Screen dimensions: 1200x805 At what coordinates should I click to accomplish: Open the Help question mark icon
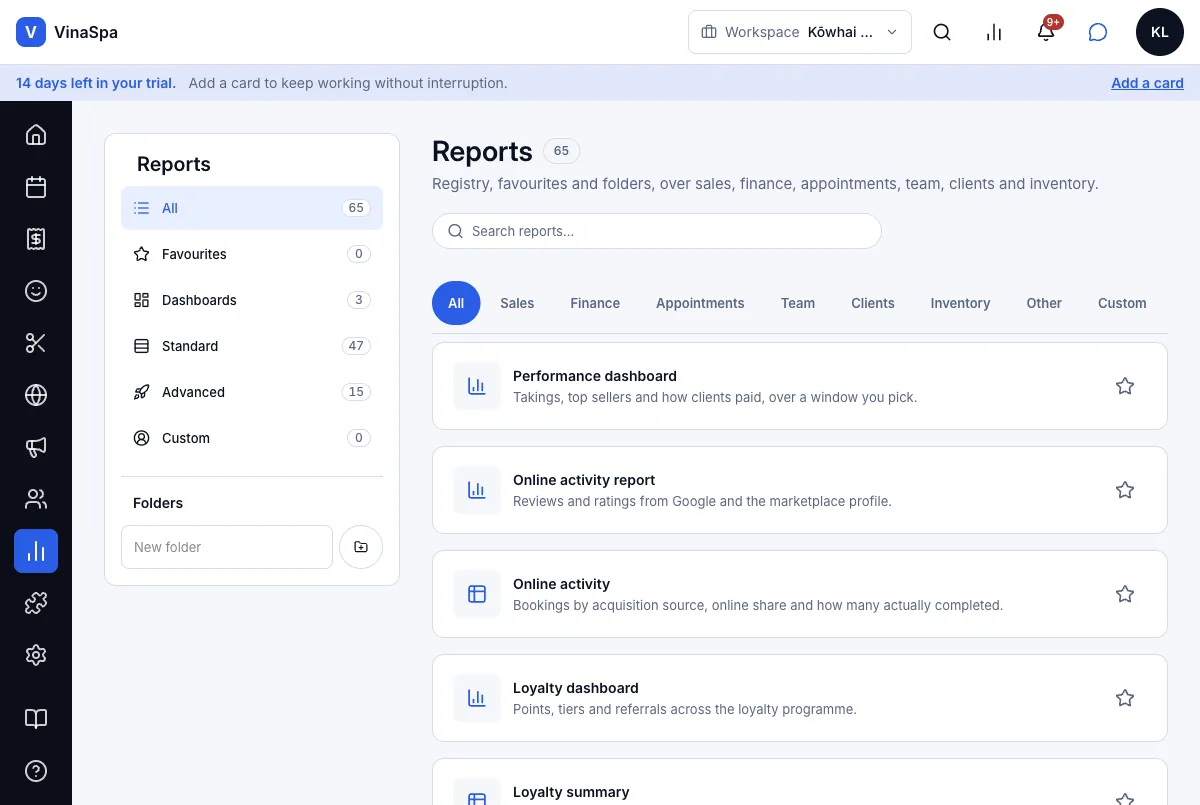pyautogui.click(x=36, y=771)
